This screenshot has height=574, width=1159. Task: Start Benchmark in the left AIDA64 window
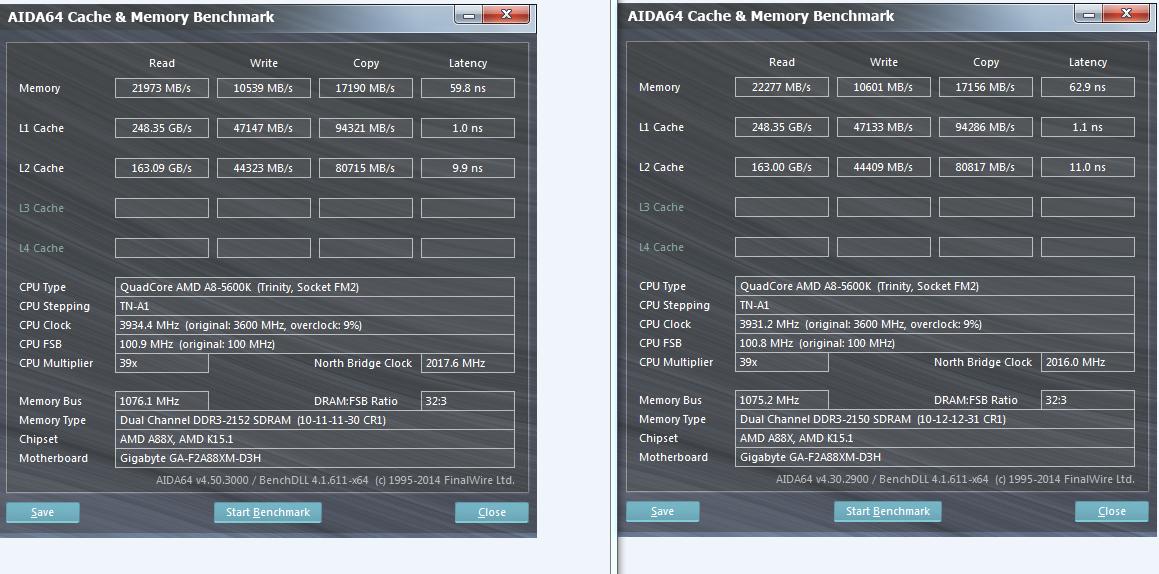(x=268, y=513)
